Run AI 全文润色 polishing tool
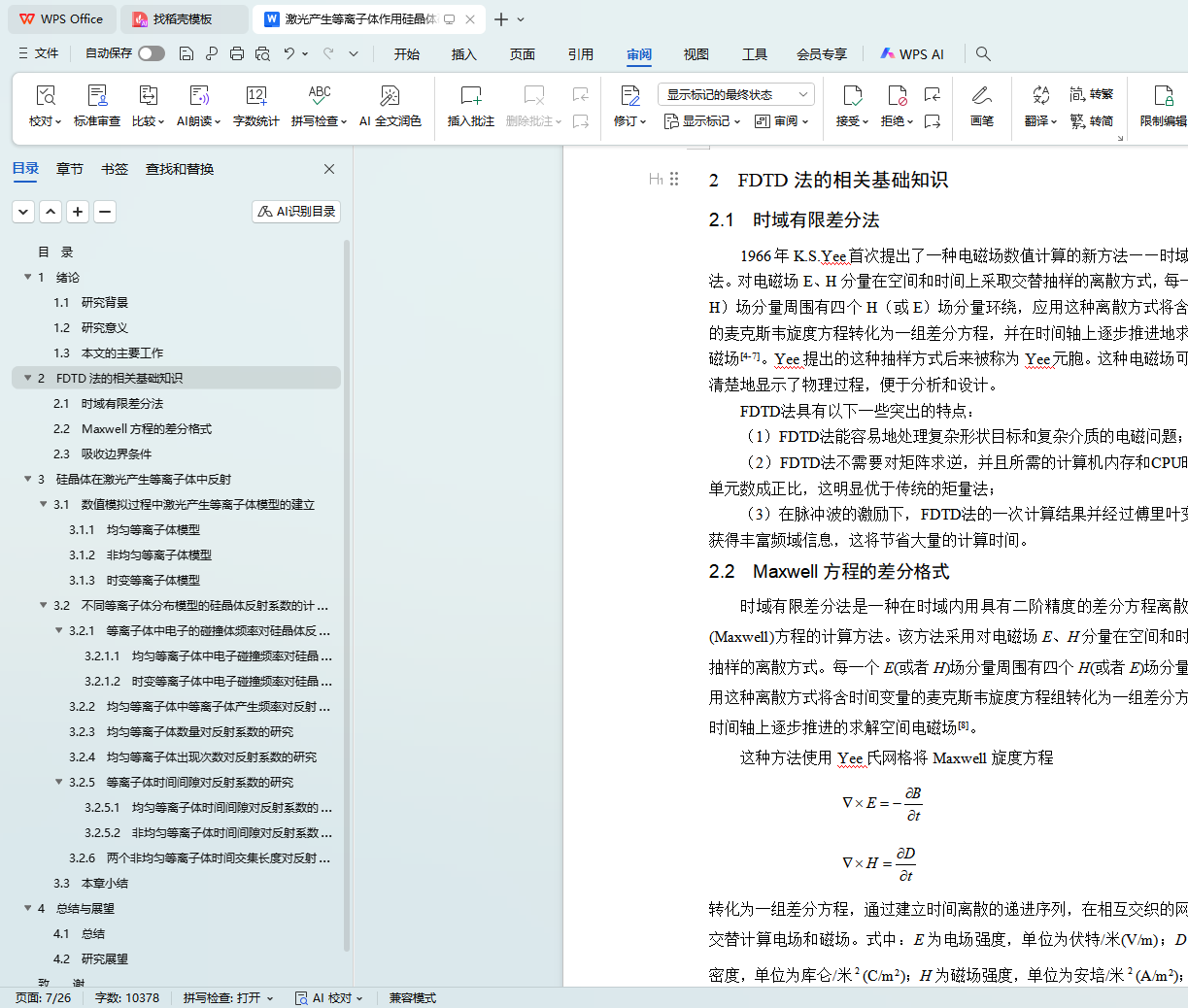Viewport: 1188px width, 1008px height. 390,105
